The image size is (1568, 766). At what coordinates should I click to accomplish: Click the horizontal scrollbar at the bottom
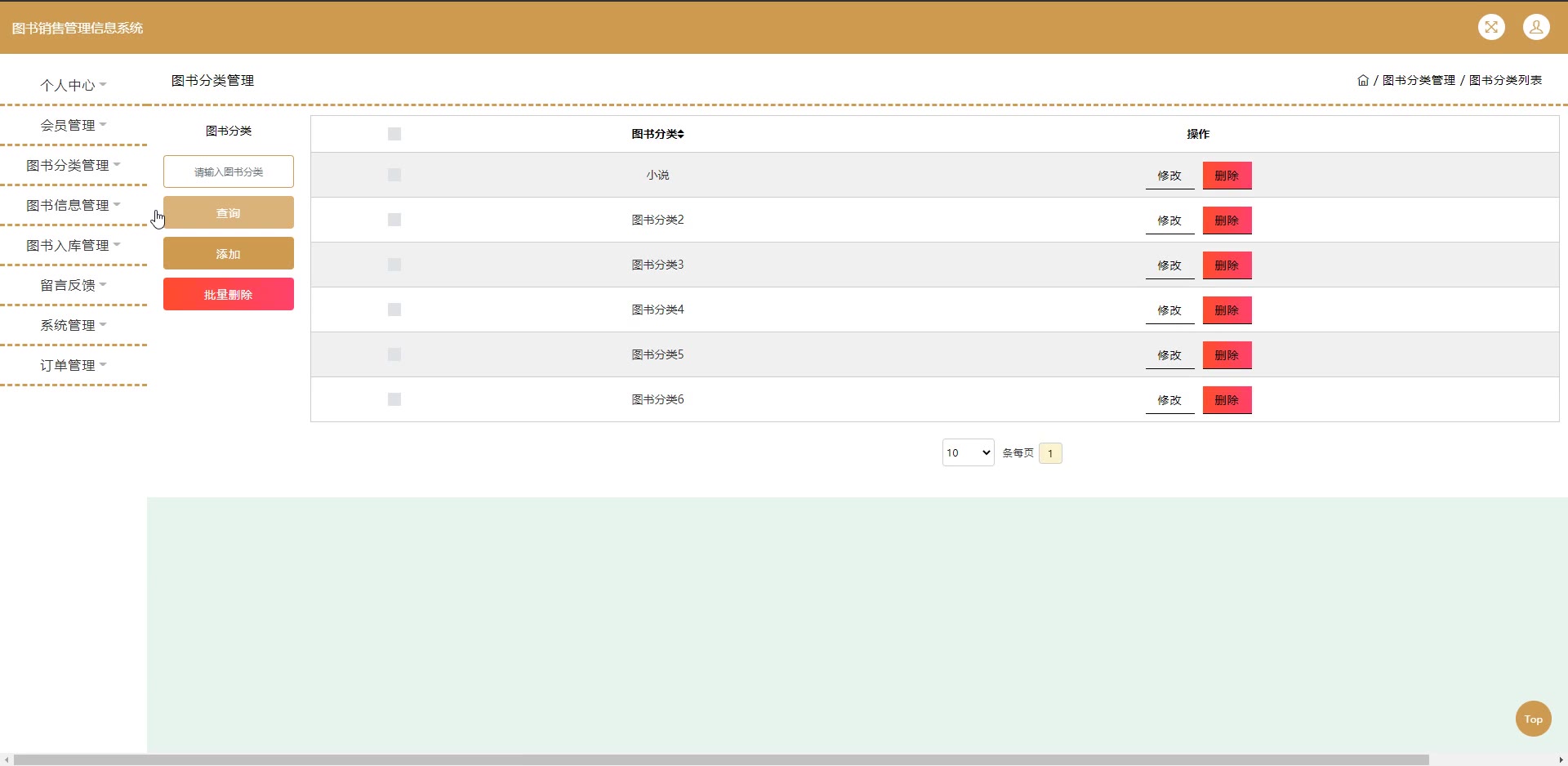click(721, 759)
